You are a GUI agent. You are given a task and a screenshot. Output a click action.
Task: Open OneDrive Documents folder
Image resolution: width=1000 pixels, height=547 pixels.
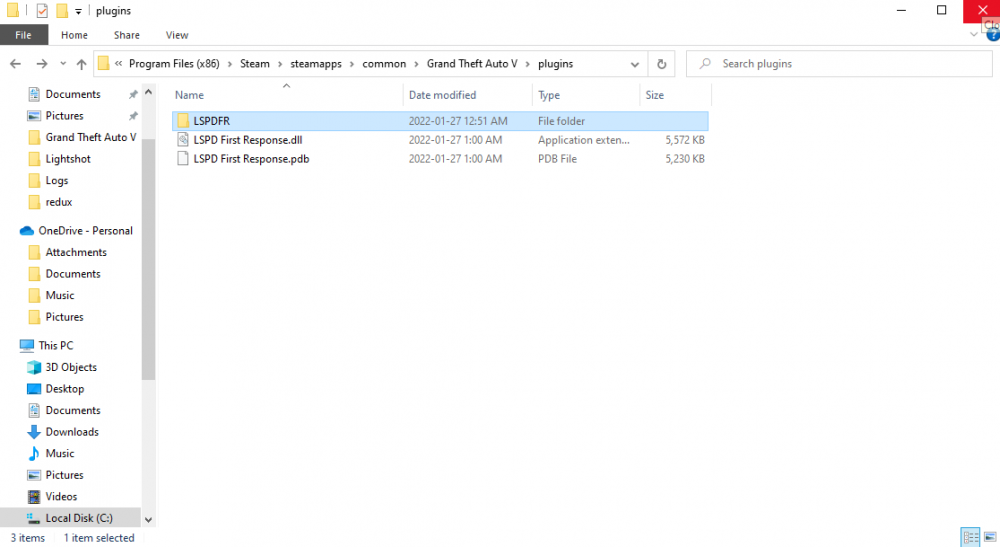[73, 274]
